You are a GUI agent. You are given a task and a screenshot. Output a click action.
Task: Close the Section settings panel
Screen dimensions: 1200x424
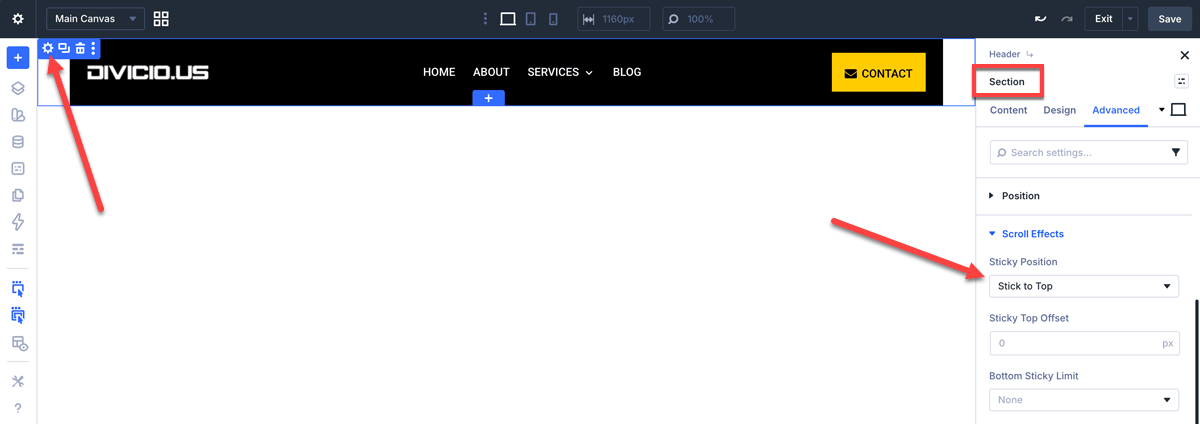coord(1185,55)
